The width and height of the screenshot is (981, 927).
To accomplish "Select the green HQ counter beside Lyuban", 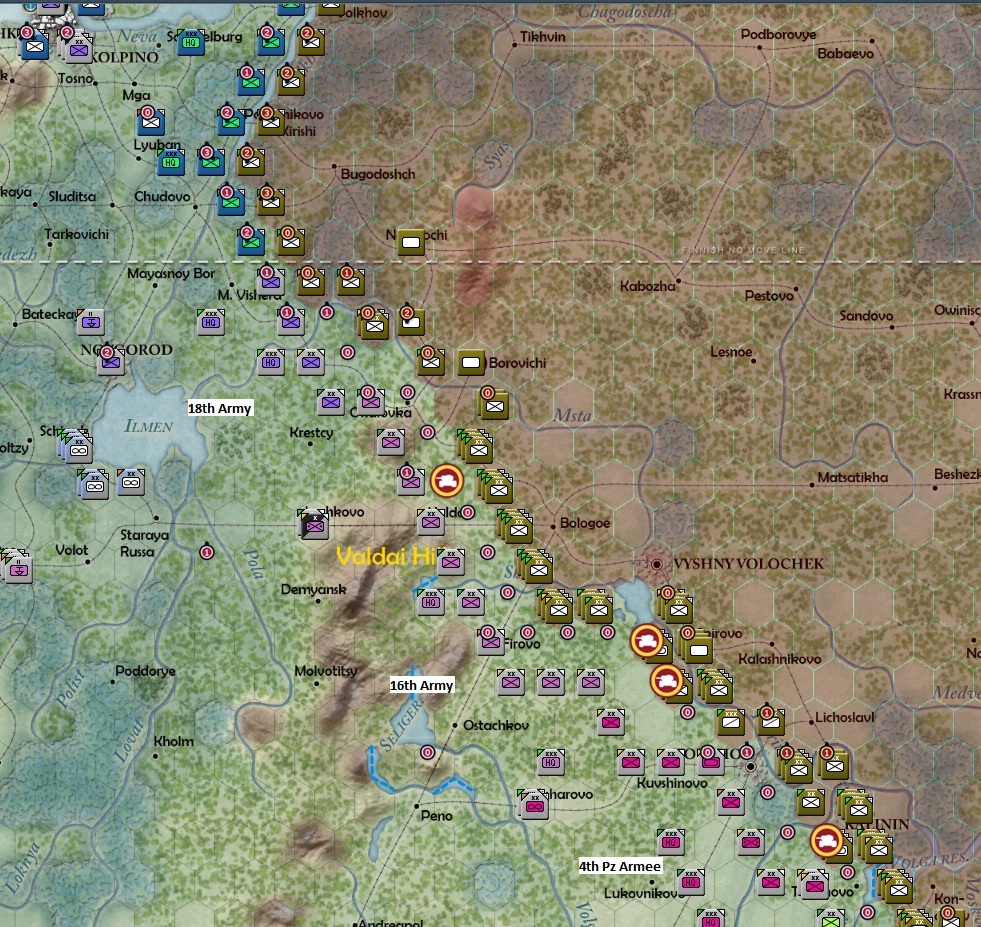I will tap(171, 161).
